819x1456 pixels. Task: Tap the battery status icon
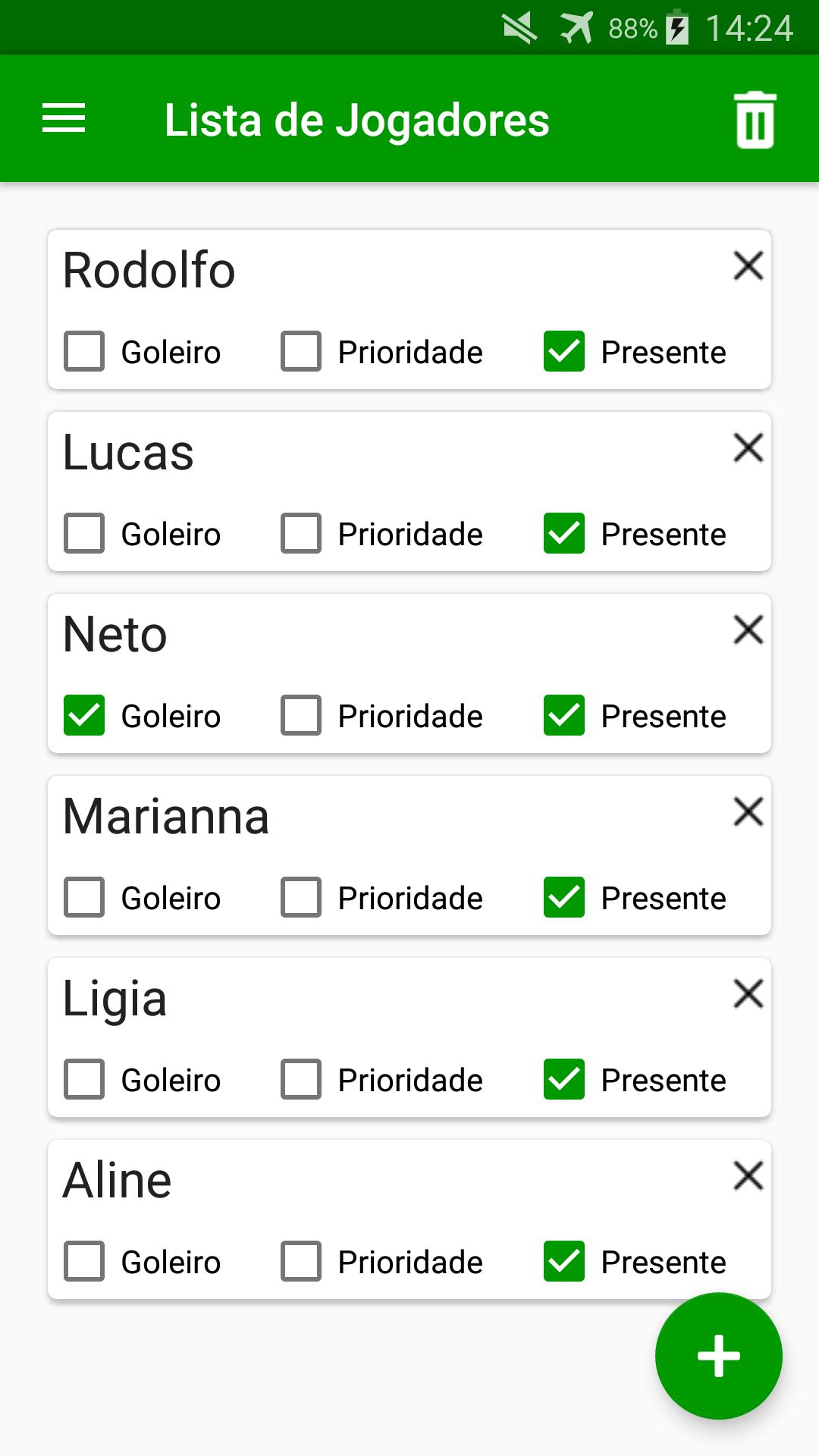point(677,29)
